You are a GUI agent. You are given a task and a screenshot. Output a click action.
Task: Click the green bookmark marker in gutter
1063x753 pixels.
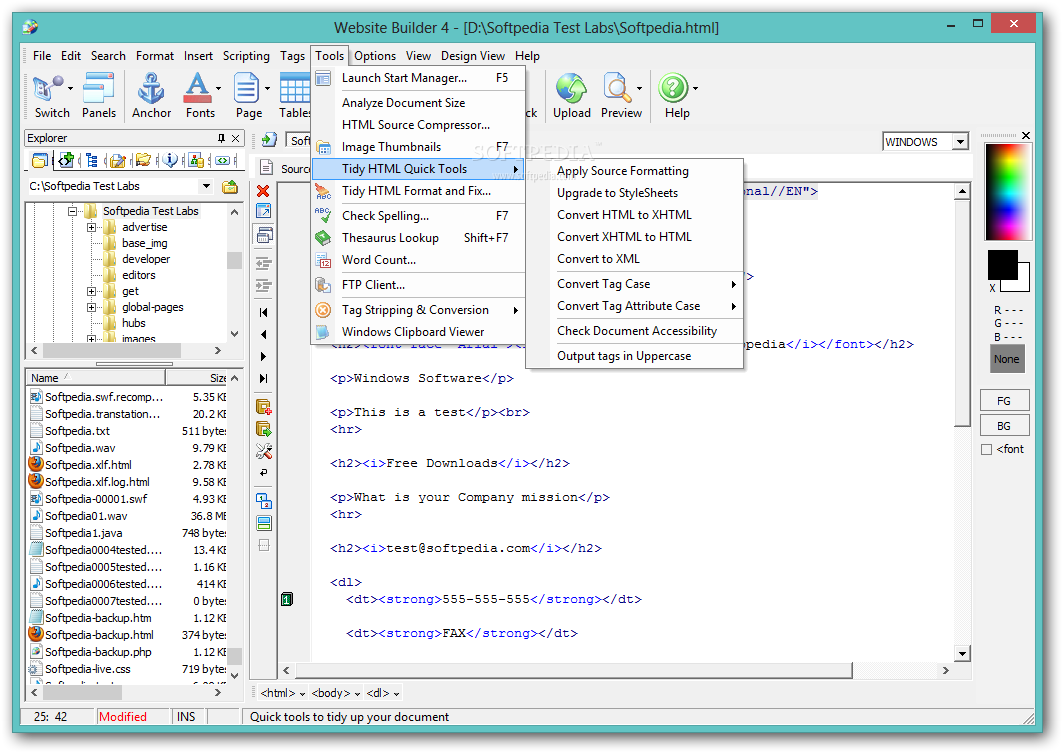click(x=287, y=599)
